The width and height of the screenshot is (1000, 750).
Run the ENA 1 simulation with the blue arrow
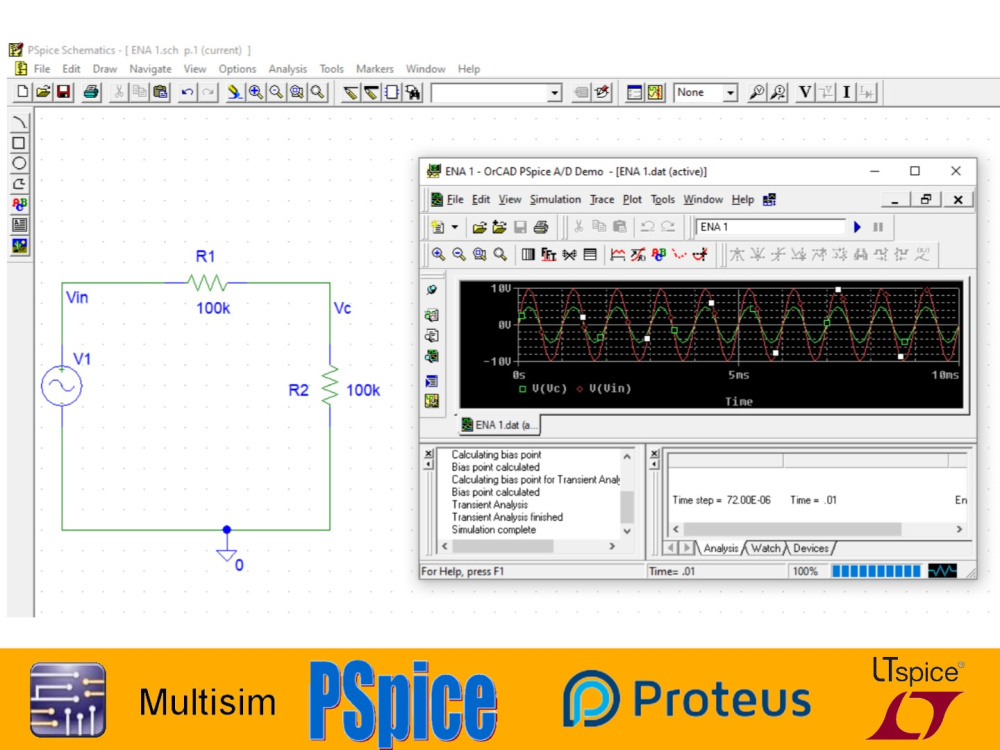click(x=857, y=227)
